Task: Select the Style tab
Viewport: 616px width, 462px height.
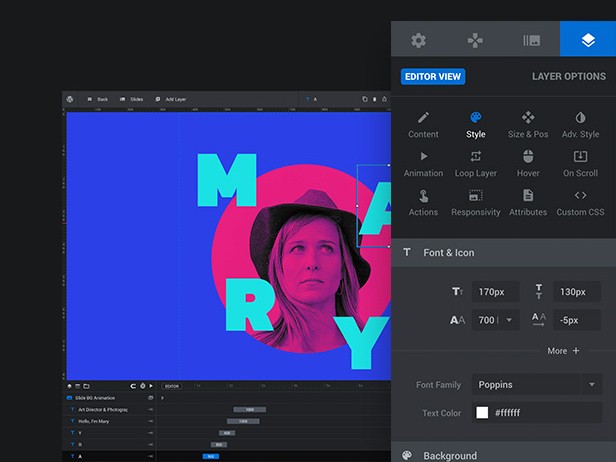Action: click(476, 125)
